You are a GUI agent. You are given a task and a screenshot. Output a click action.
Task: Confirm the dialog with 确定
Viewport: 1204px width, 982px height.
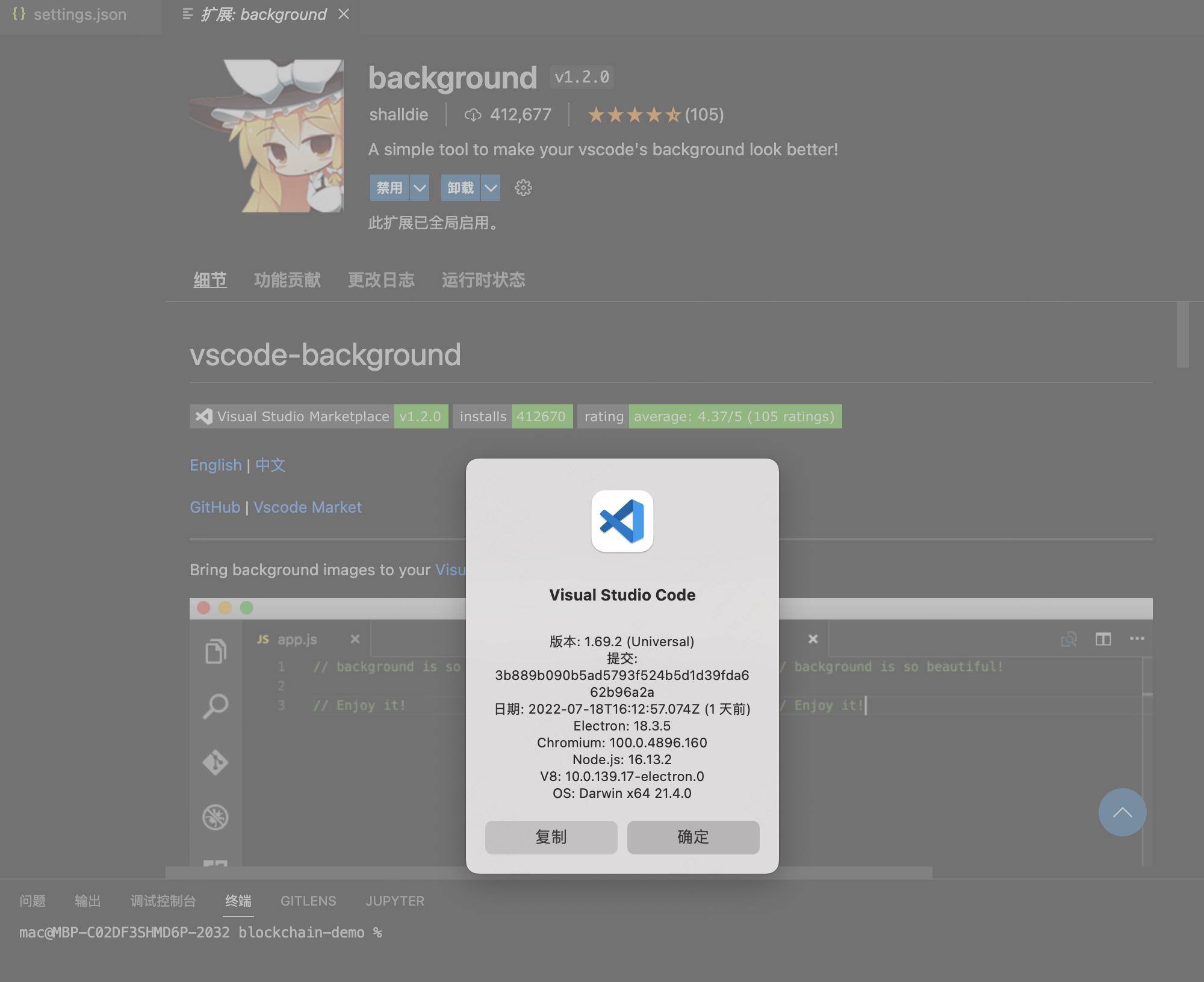point(693,837)
